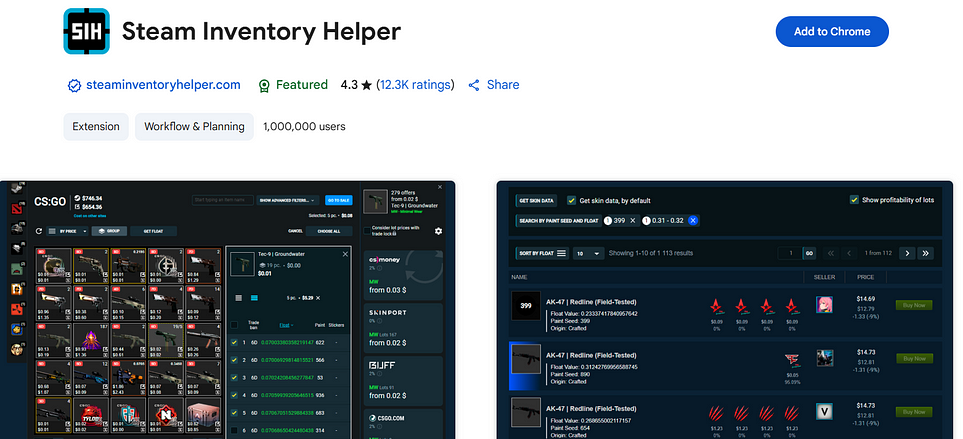Open the steaminventoryhelper.com website link
963x439 pixels.
click(x=163, y=85)
